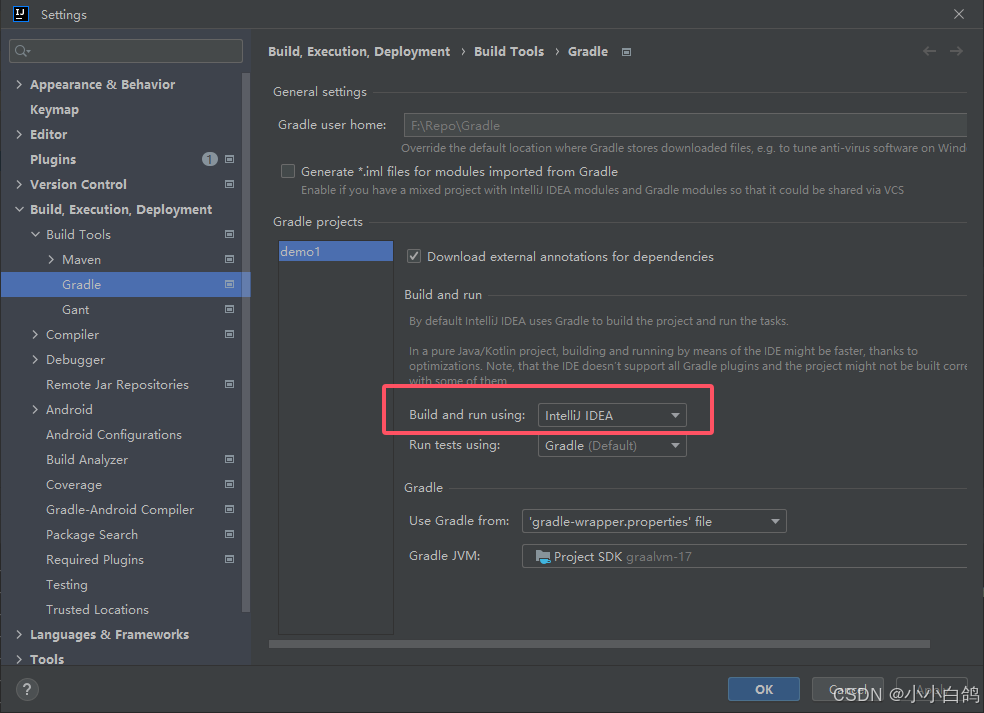The width and height of the screenshot is (984, 713).
Task: Open Build Analyzer settings page
Action: pos(87,459)
